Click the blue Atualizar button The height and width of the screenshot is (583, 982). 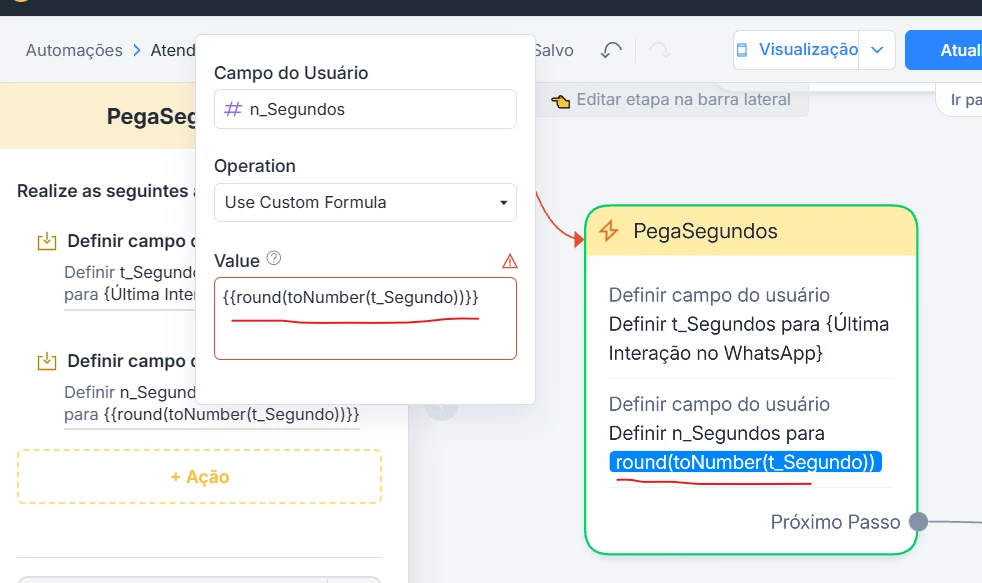944,50
